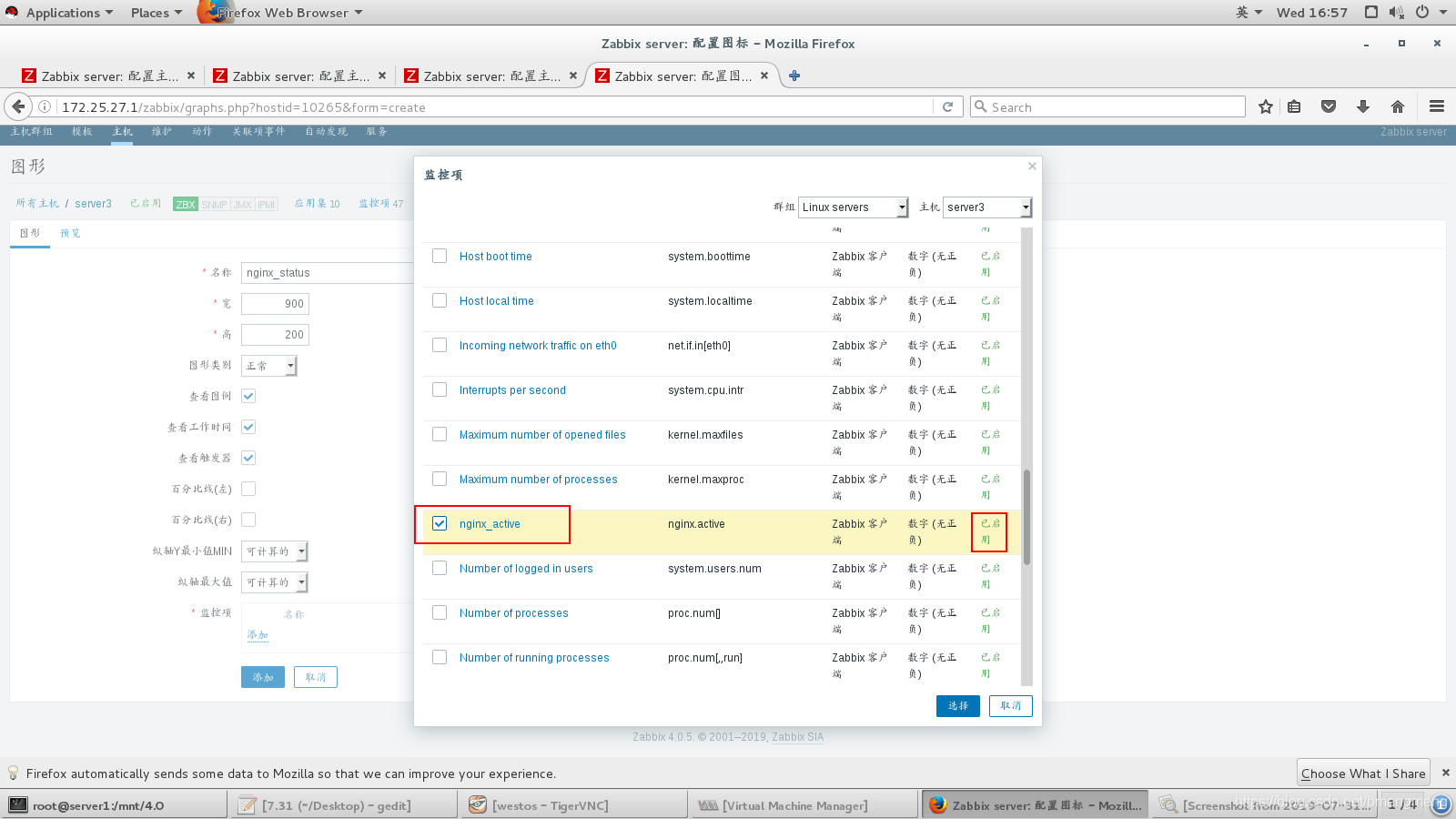Click the magnifier icon in Search box
The image size is (1456, 819).
point(981,106)
